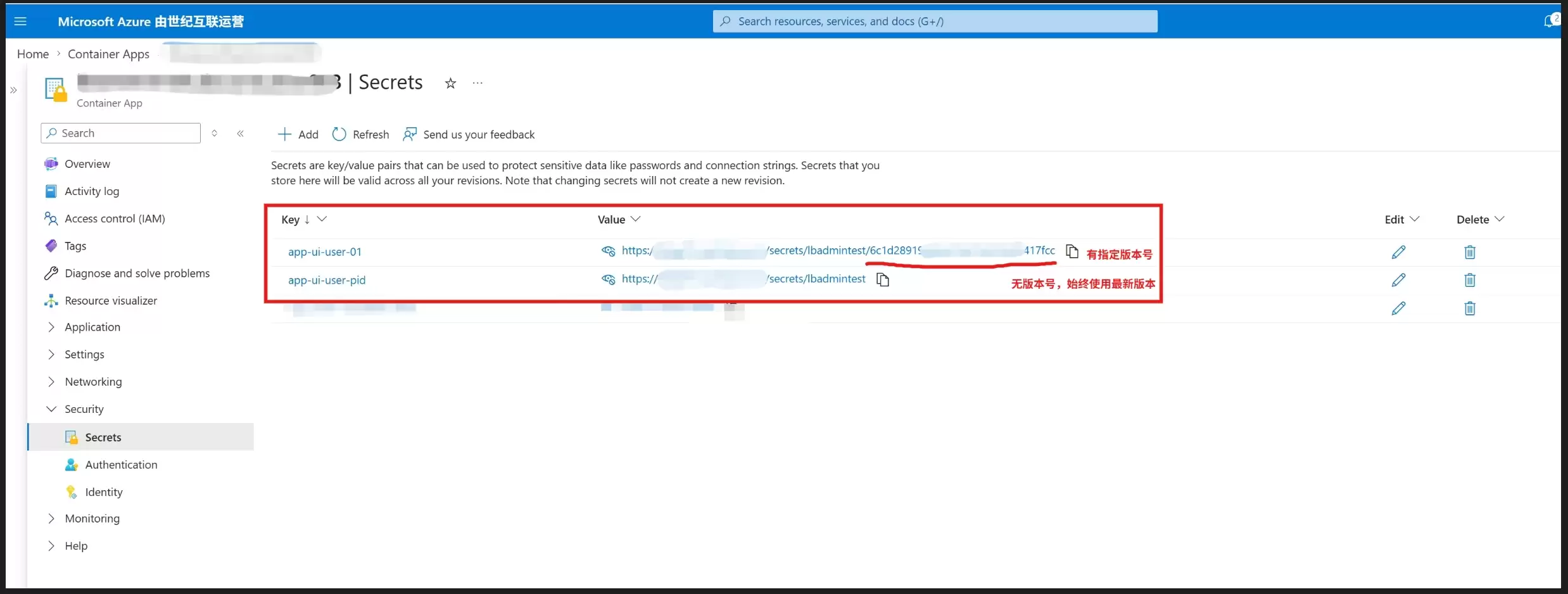Copy the app-ui-user-pid secret URL
The height and width of the screenshot is (594, 1568).
[883, 279]
